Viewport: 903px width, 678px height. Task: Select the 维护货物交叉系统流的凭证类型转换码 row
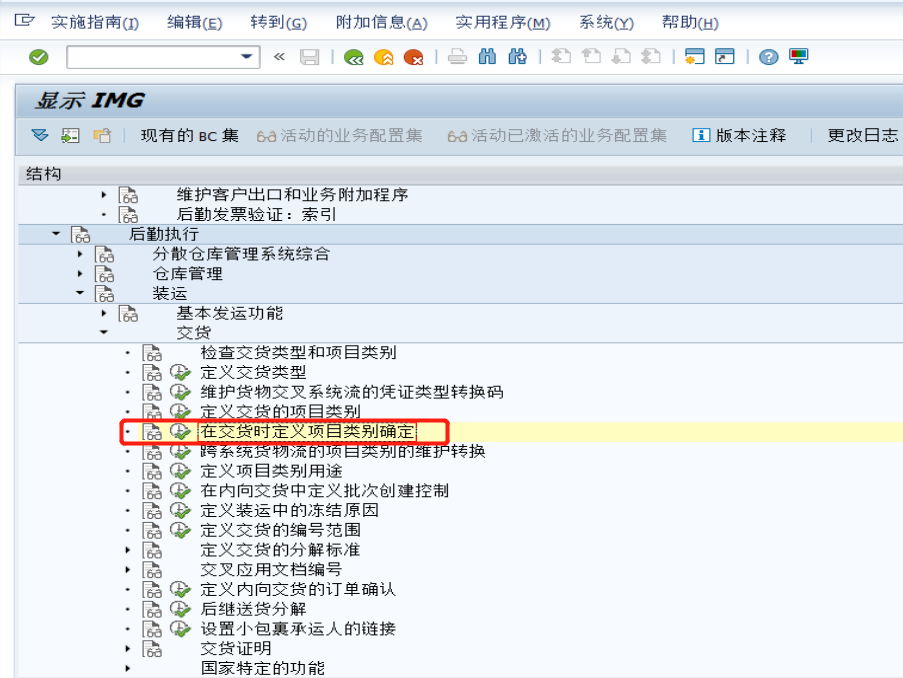pyautogui.click(x=352, y=392)
